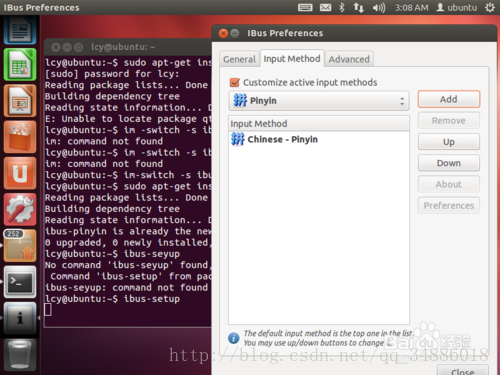Open Ubuntu One launcher icon
This screenshot has width=500, height=375.
tap(20, 173)
